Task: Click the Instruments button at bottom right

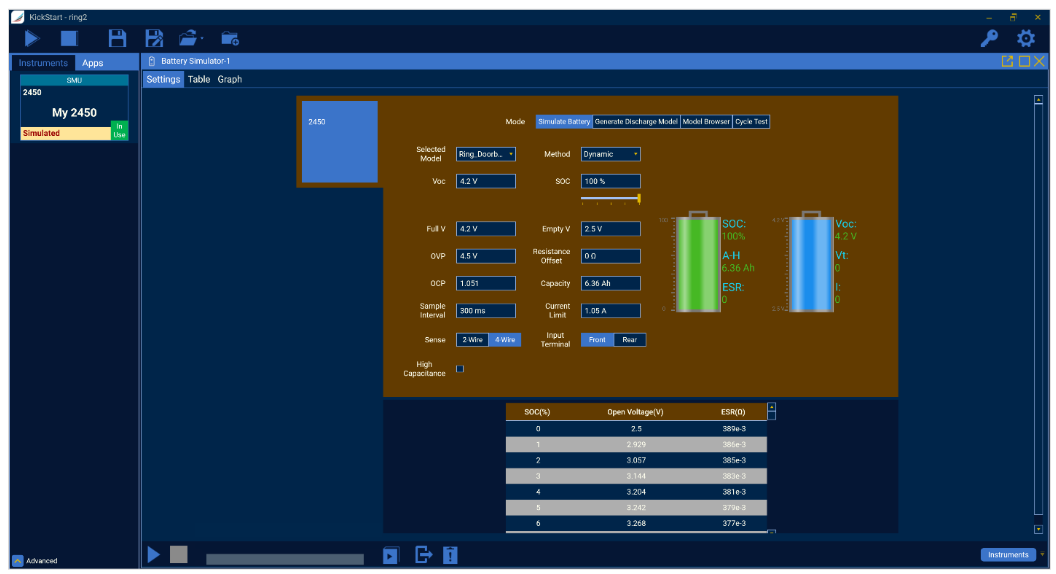Action: pos(1007,554)
